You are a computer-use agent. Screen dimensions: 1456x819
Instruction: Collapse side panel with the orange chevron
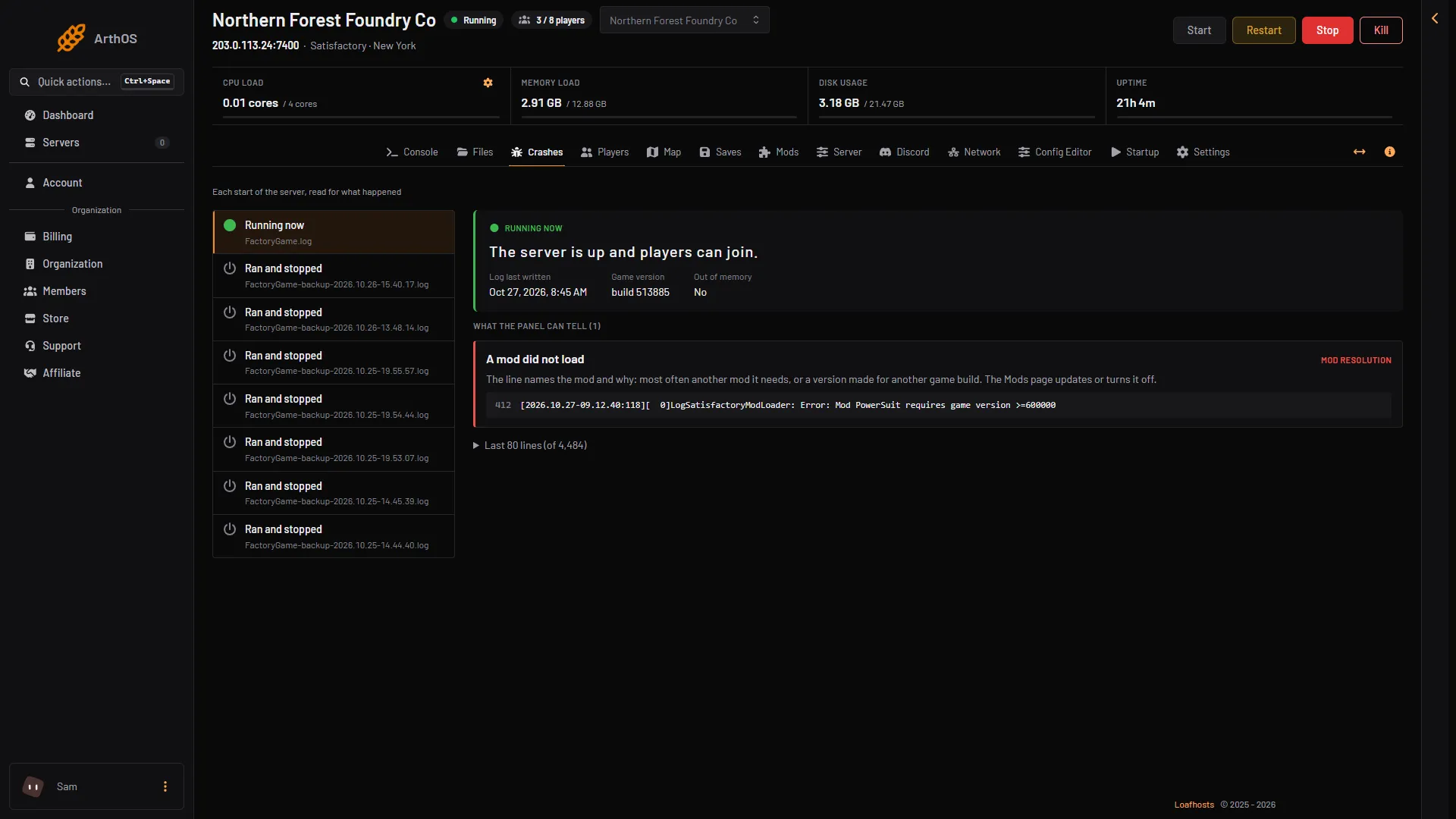click(x=1435, y=18)
